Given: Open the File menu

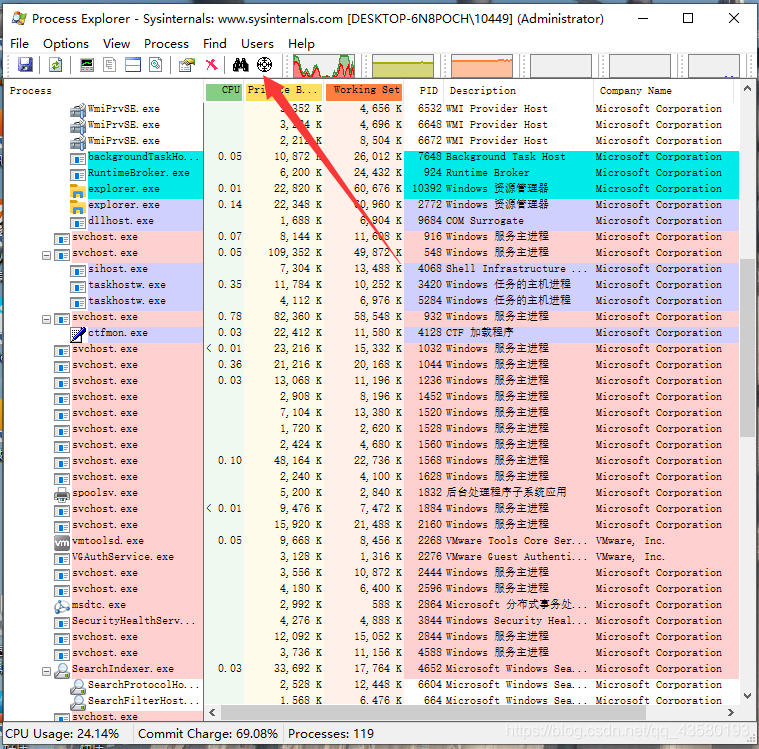Looking at the screenshot, I should (x=19, y=44).
